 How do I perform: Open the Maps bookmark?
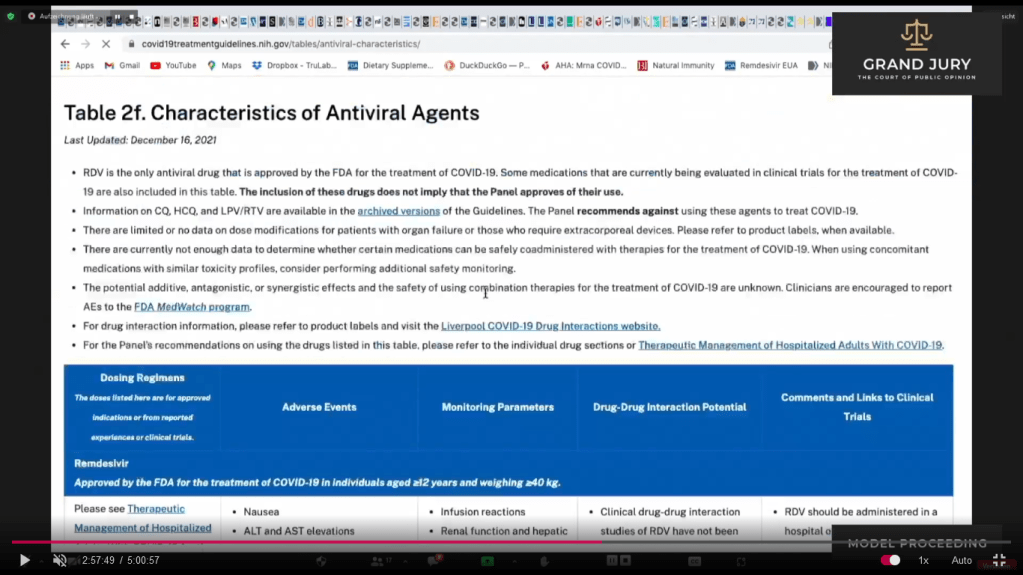pyautogui.click(x=224, y=66)
